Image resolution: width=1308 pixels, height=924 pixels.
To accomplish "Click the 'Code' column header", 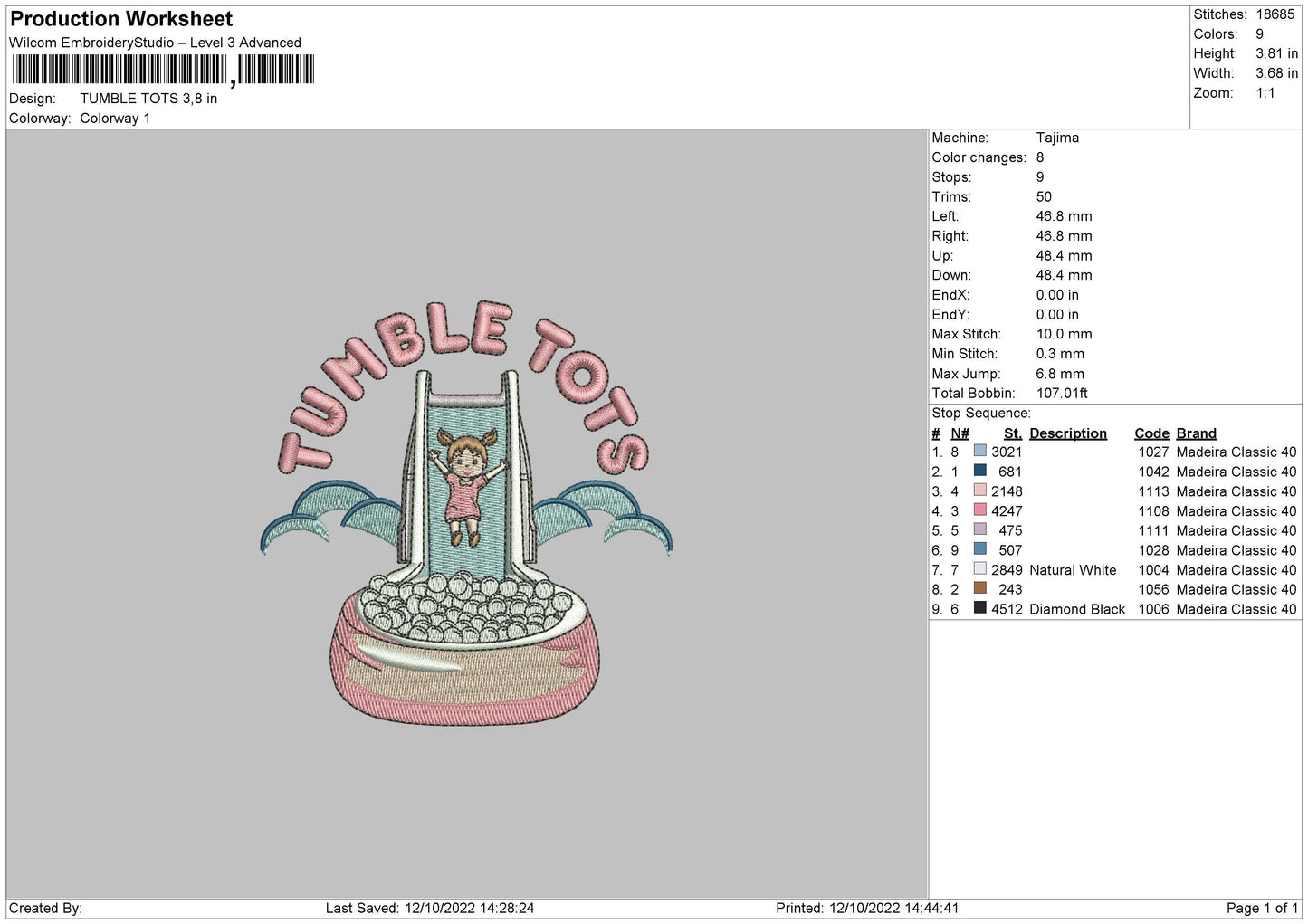I will click(1151, 433).
